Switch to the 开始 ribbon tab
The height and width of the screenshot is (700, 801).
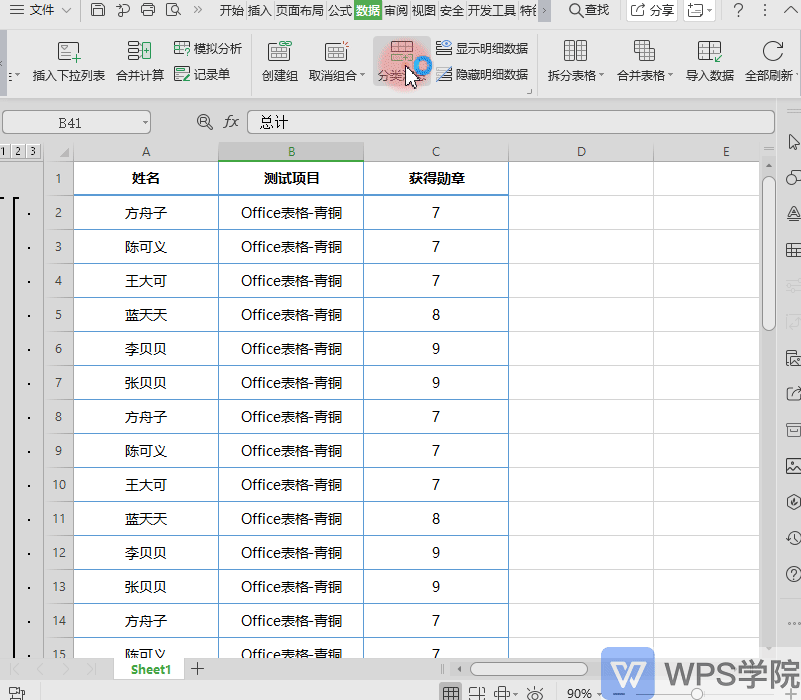(x=232, y=10)
